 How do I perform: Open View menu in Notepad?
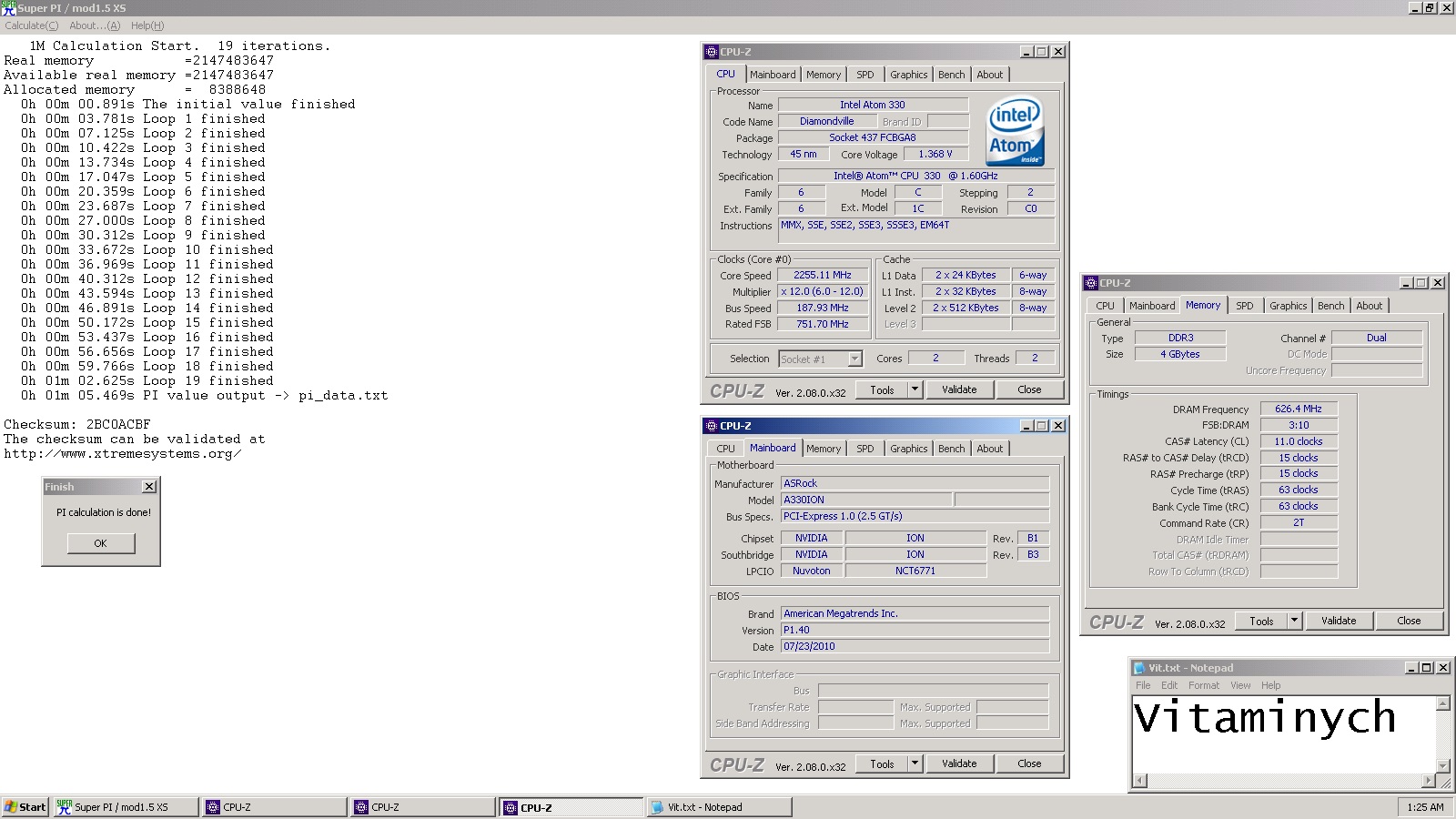(1240, 685)
